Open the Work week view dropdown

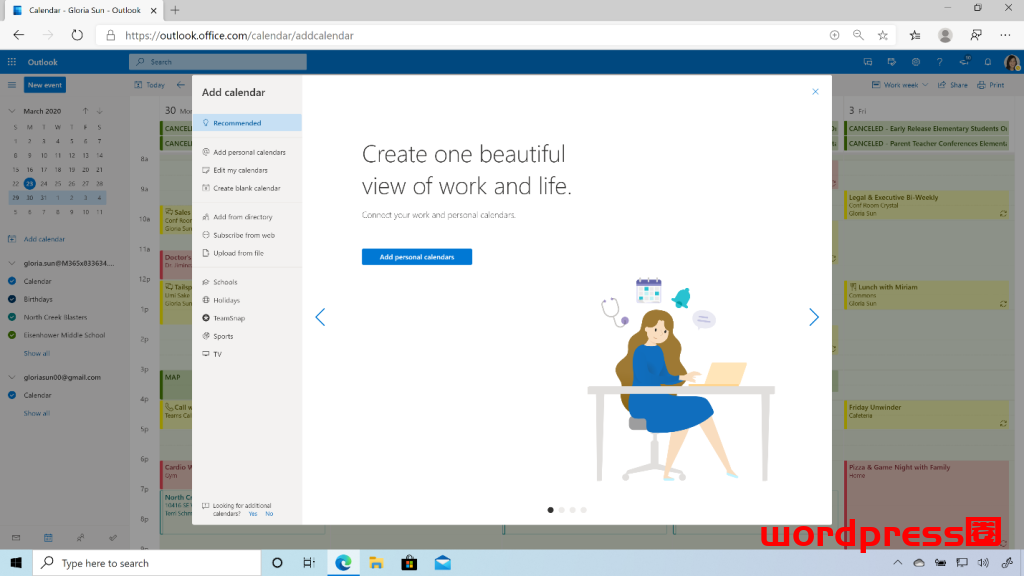900,85
